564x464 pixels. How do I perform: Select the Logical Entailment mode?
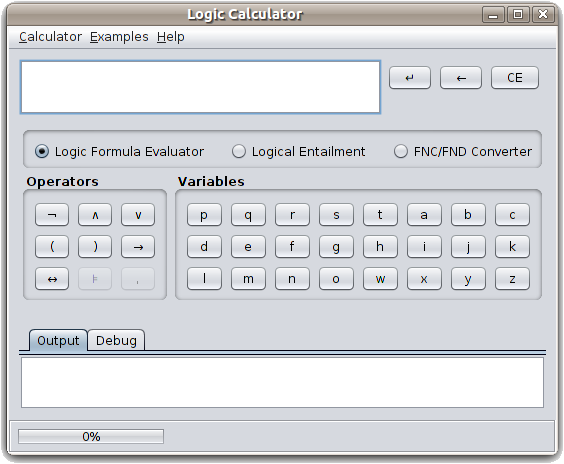[x=299, y=151]
